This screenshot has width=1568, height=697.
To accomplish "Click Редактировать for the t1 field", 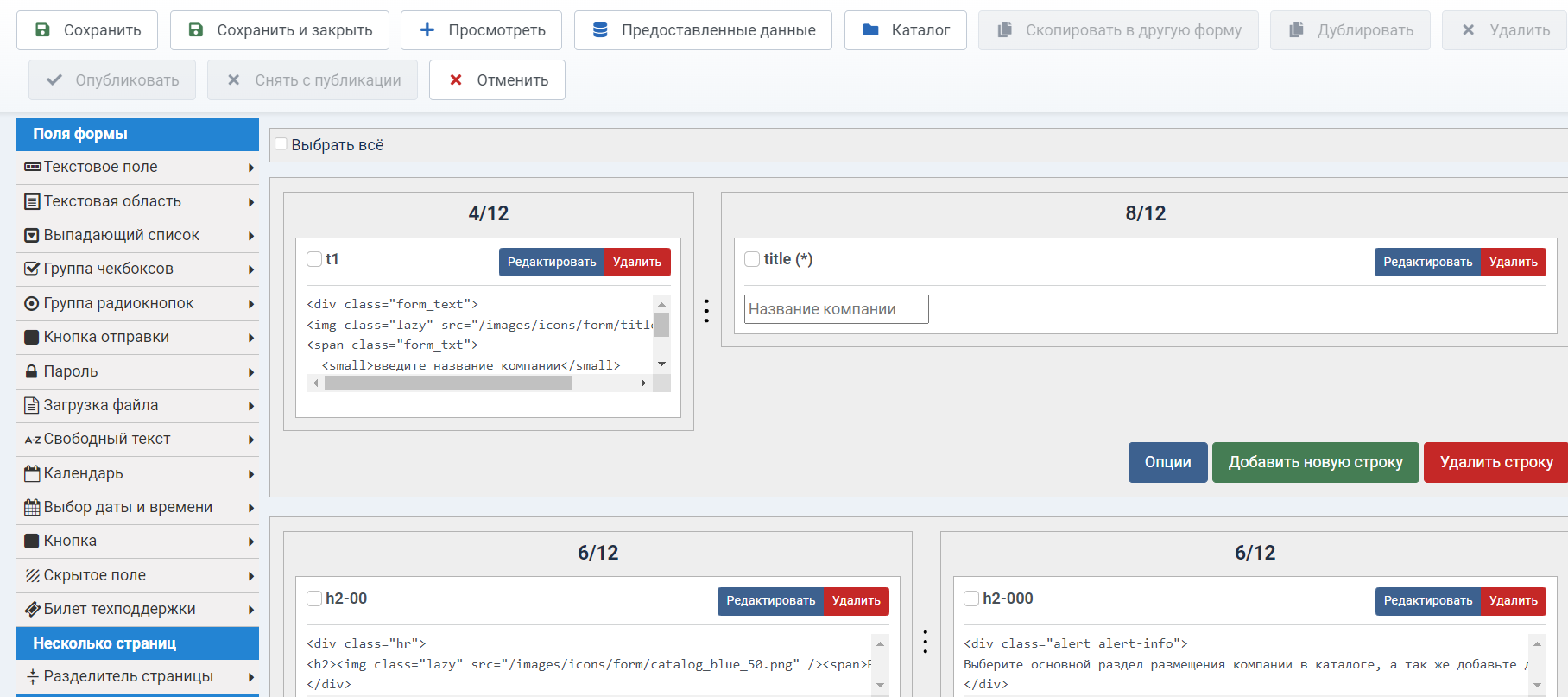I will 551,262.
